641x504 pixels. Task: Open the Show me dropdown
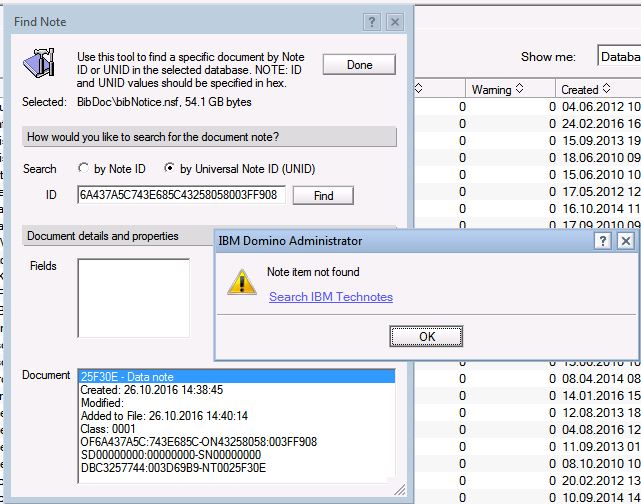[x=618, y=57]
